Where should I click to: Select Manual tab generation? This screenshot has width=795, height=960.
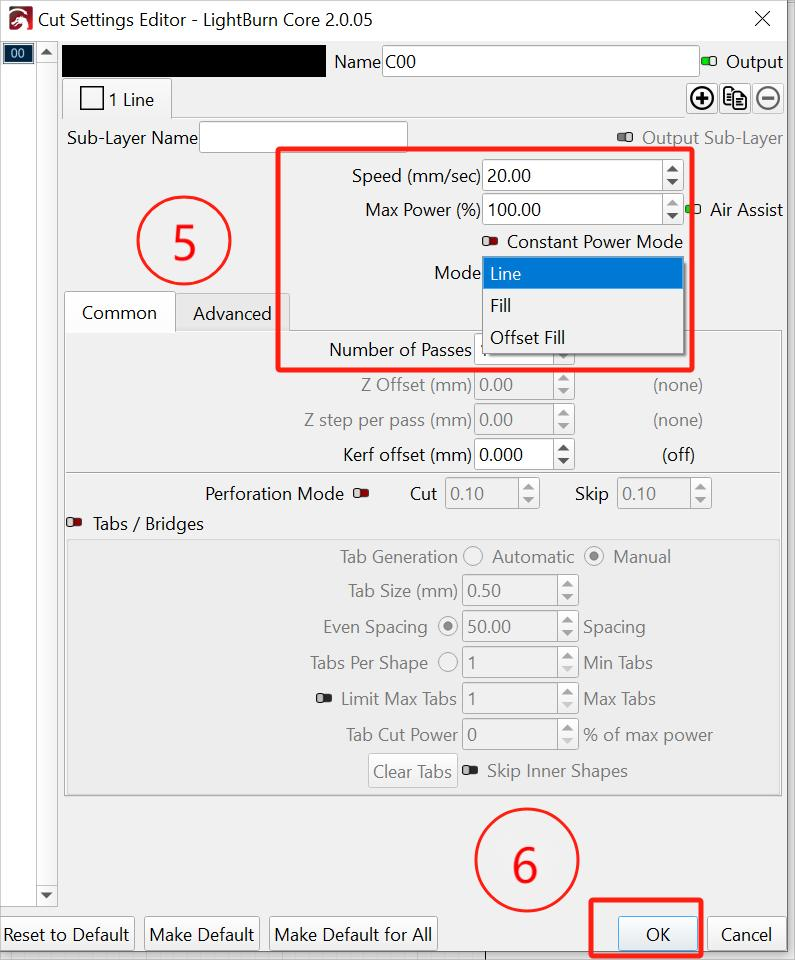point(593,556)
